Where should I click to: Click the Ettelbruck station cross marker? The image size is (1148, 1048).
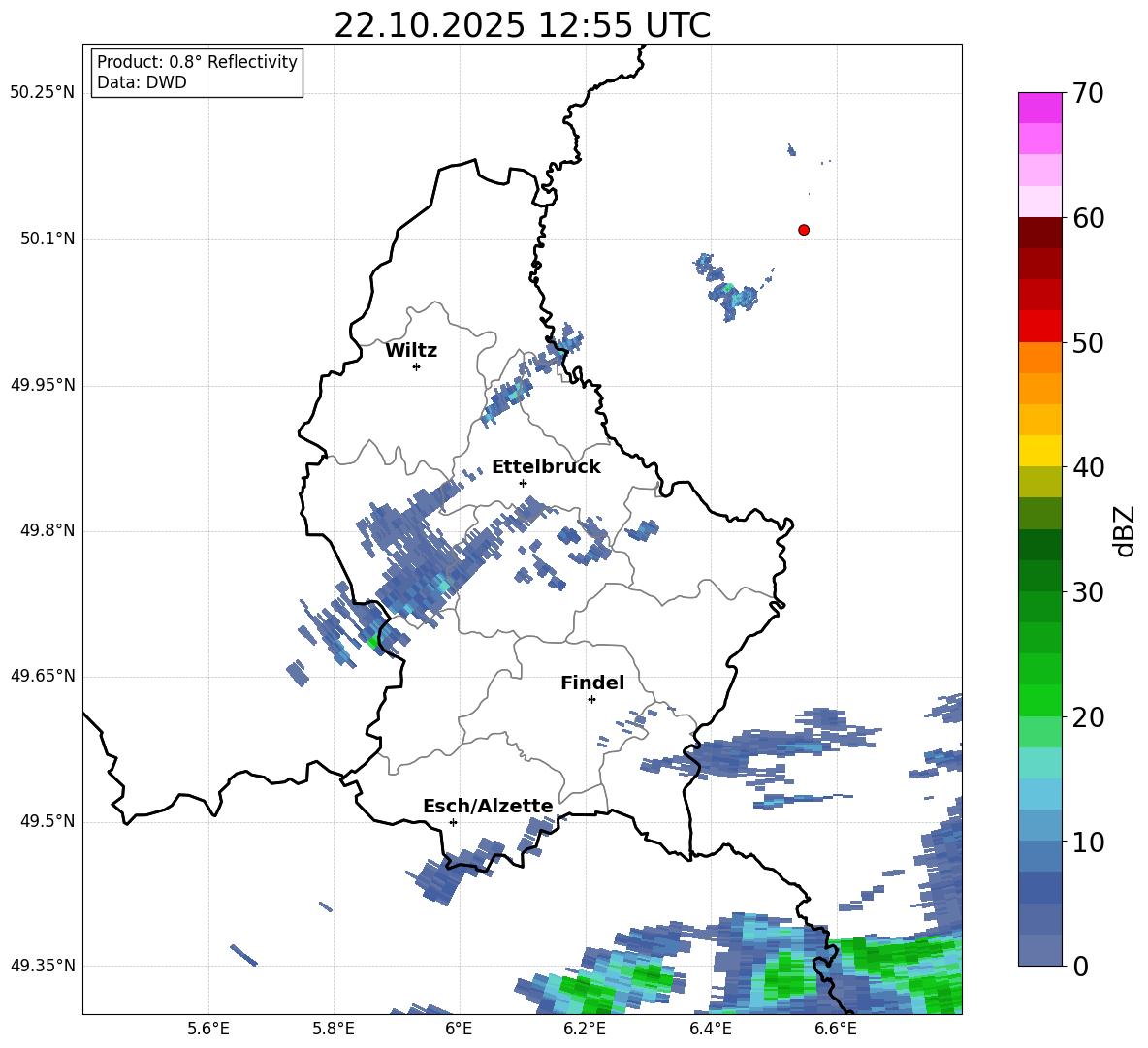point(523,483)
